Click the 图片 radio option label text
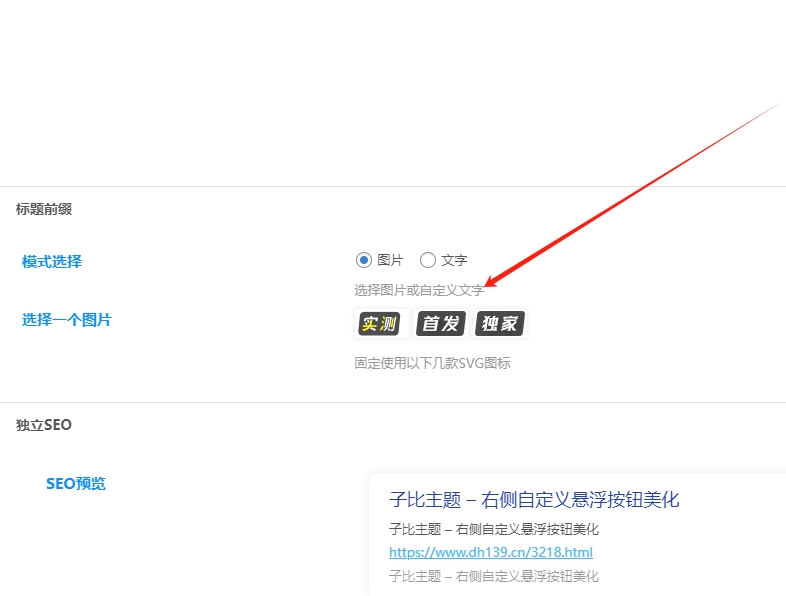This screenshot has height=596, width=786. coord(390,260)
